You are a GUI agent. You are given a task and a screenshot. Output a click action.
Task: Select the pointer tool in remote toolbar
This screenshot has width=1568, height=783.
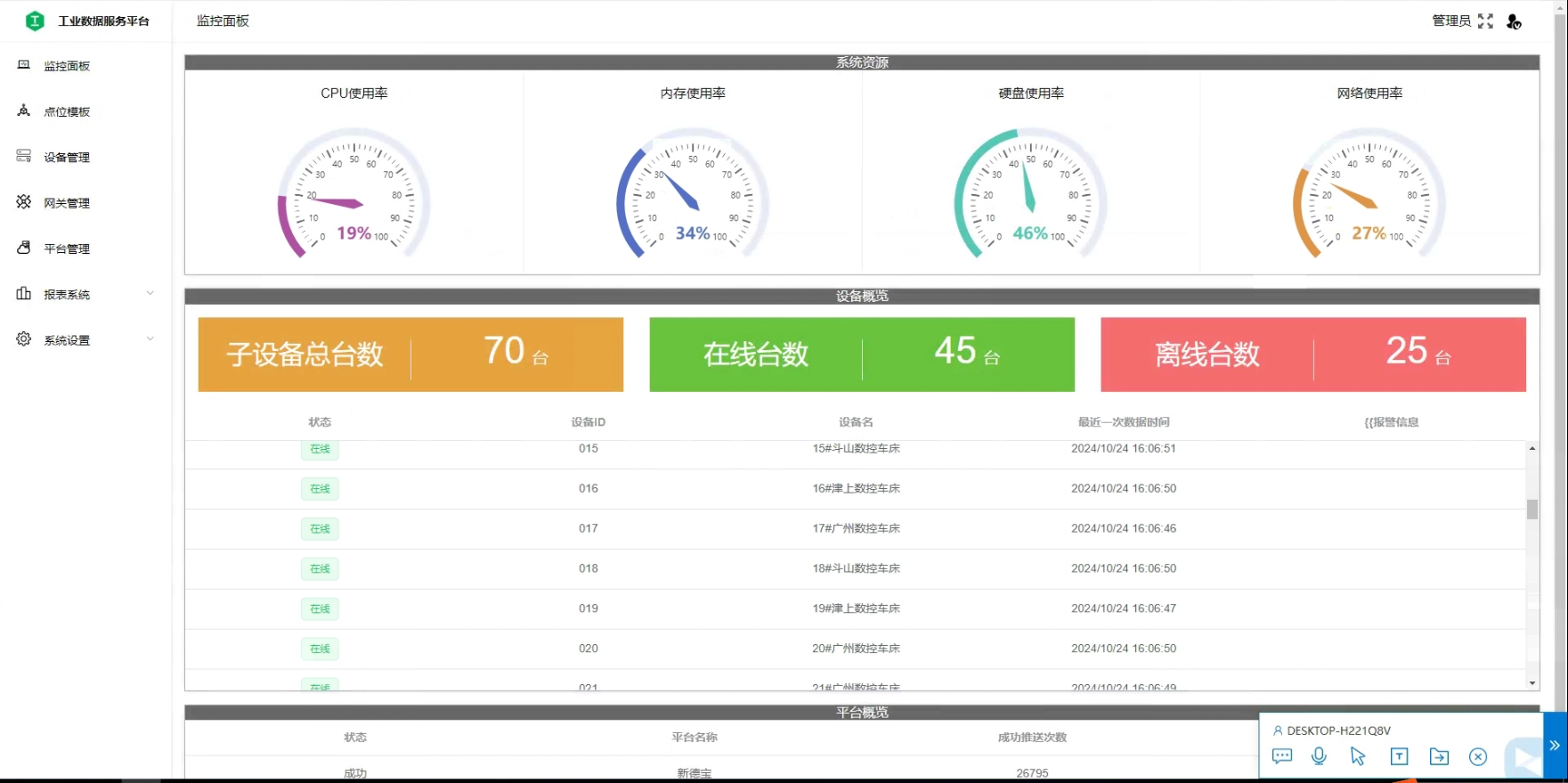tap(1358, 756)
